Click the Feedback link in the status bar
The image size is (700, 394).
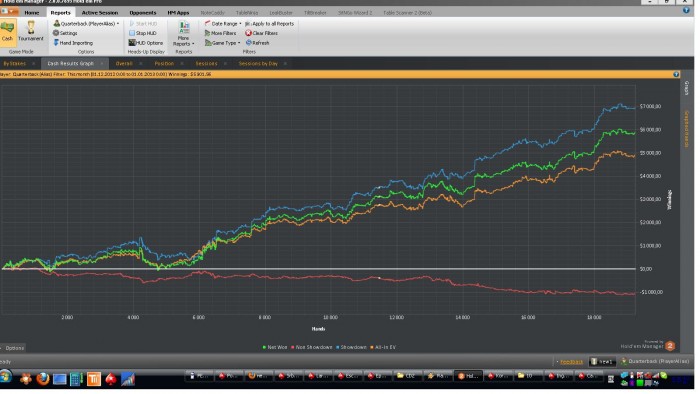pyautogui.click(x=571, y=361)
